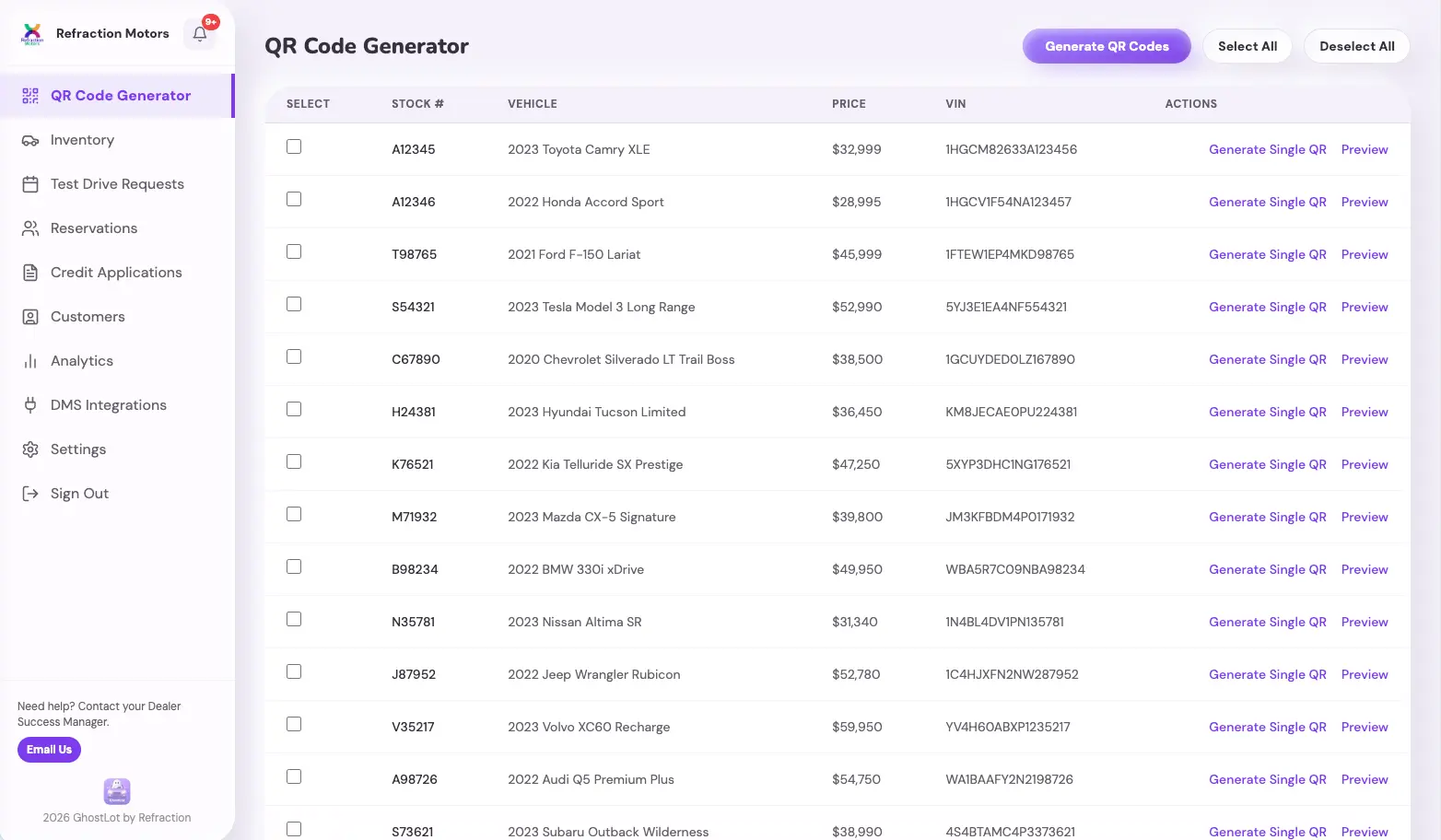Click the GhostLot logo at sidebar bottom
Screen dimensions: 1441x840
[117, 791]
